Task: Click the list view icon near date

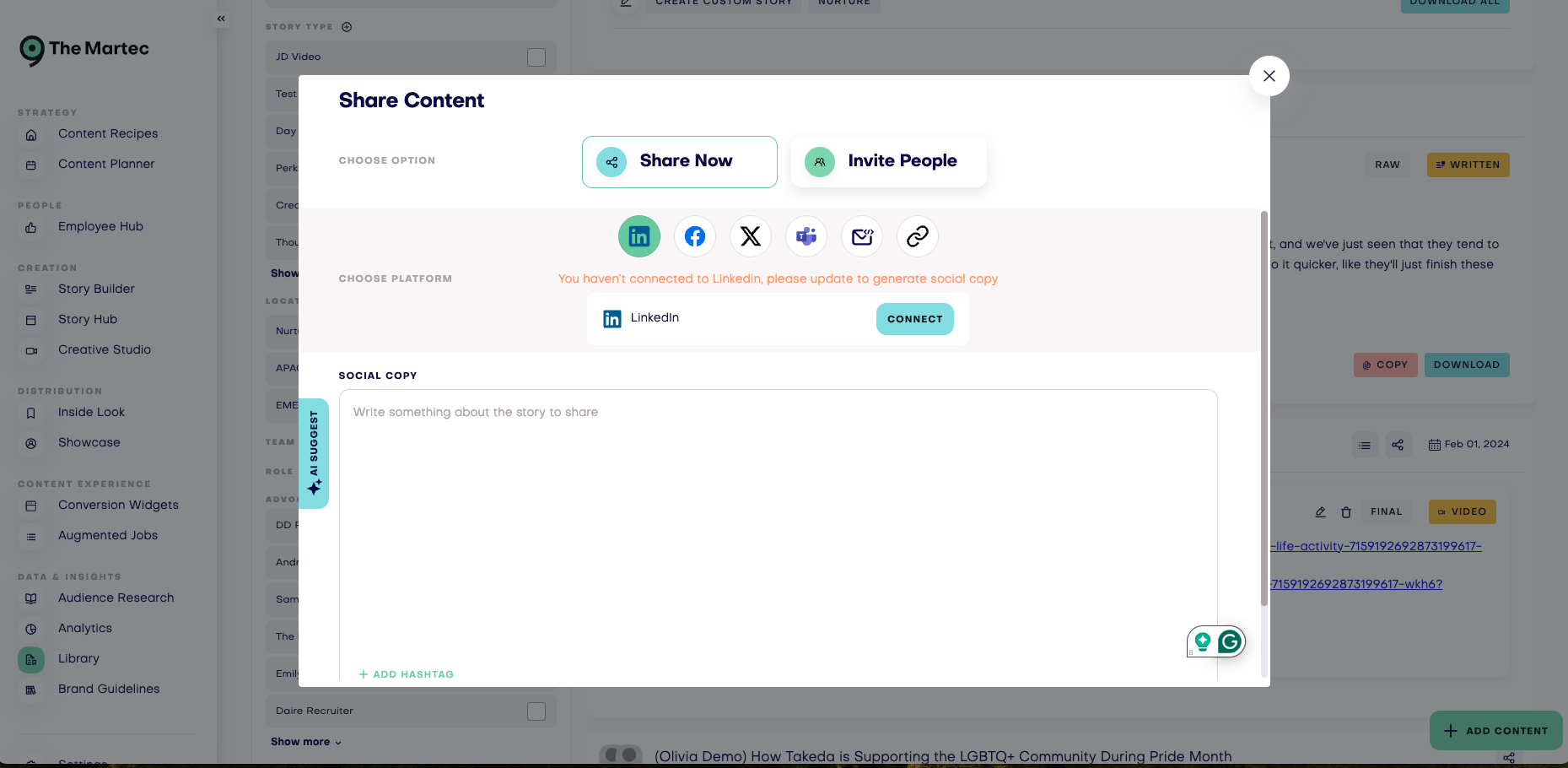Action: 1365,445
